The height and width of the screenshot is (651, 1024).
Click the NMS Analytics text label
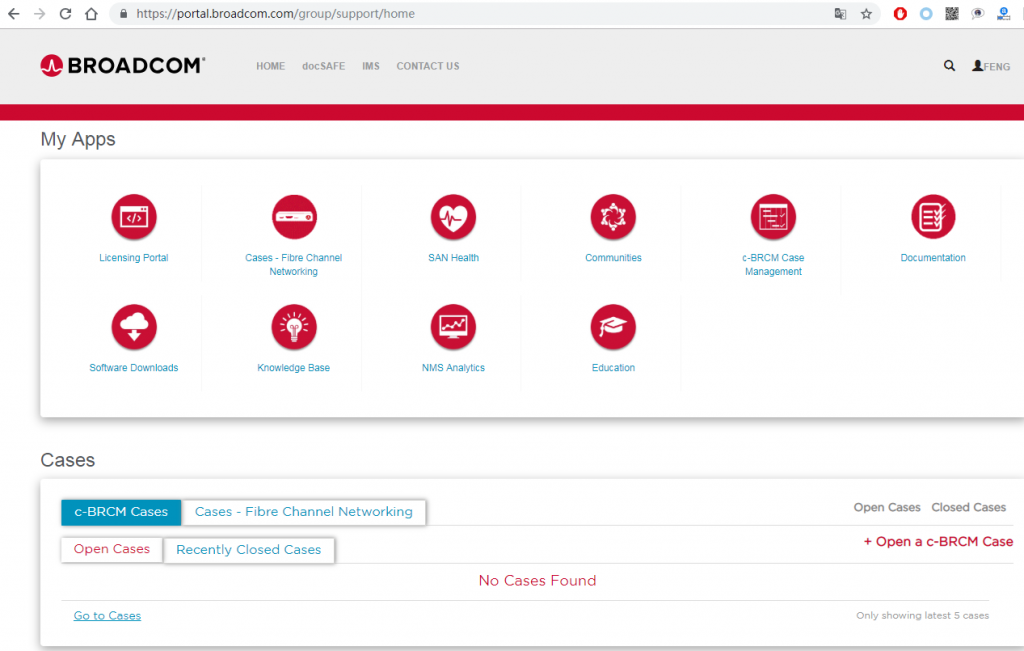[453, 368]
